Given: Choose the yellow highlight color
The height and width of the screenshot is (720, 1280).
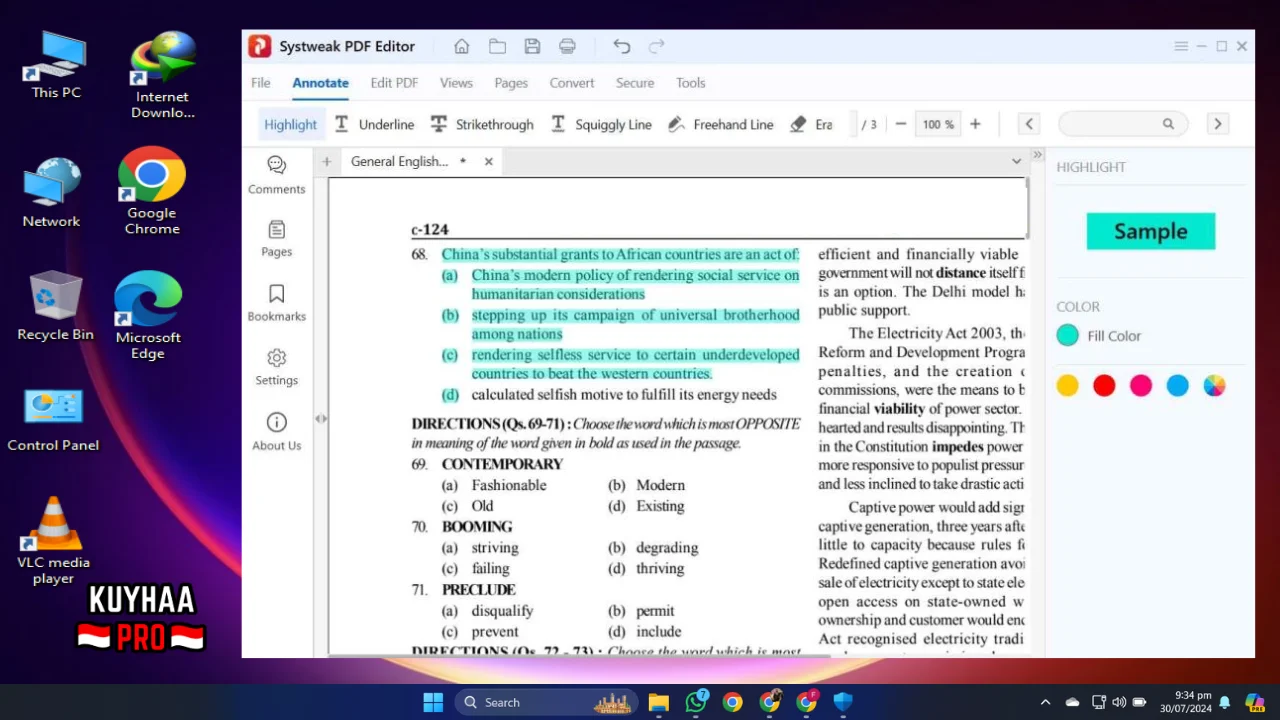Looking at the screenshot, I should [x=1068, y=386].
